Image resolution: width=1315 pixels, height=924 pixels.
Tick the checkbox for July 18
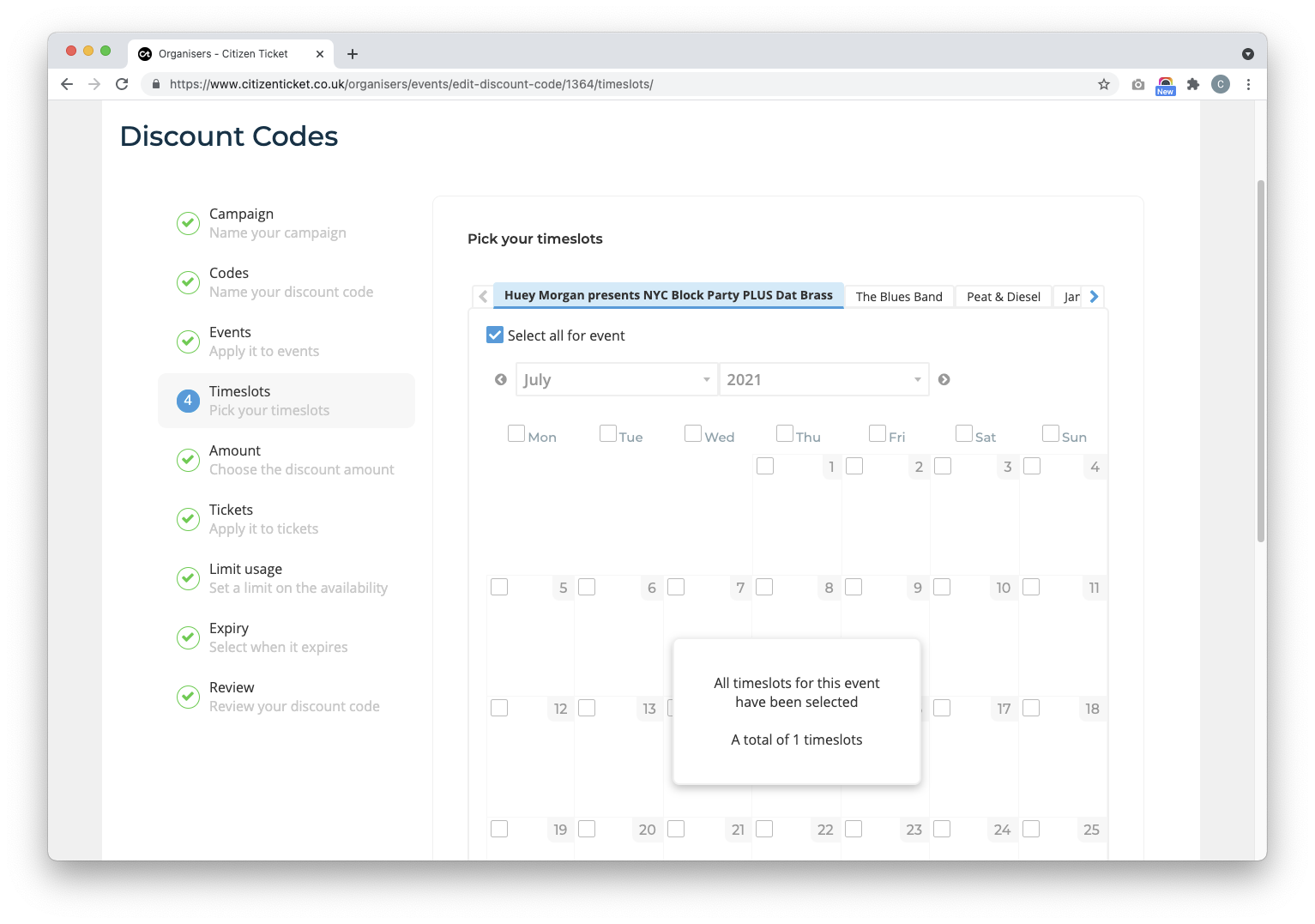pos(1031,708)
